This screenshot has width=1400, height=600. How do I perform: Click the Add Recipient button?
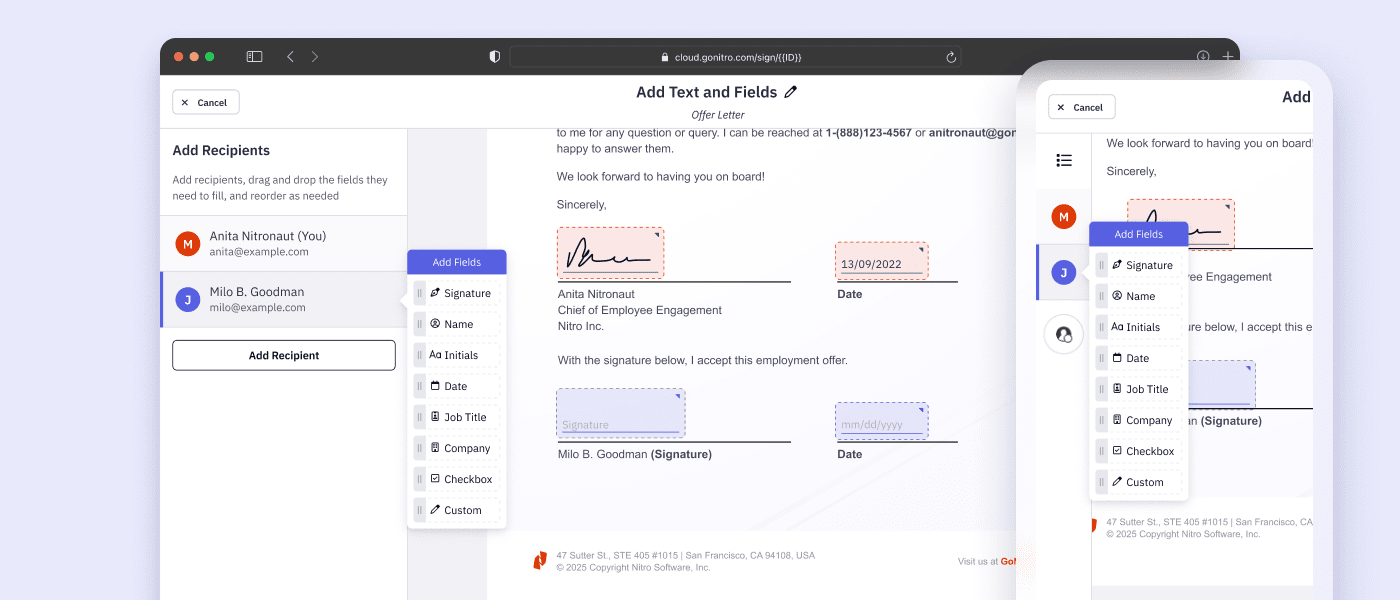(x=283, y=355)
